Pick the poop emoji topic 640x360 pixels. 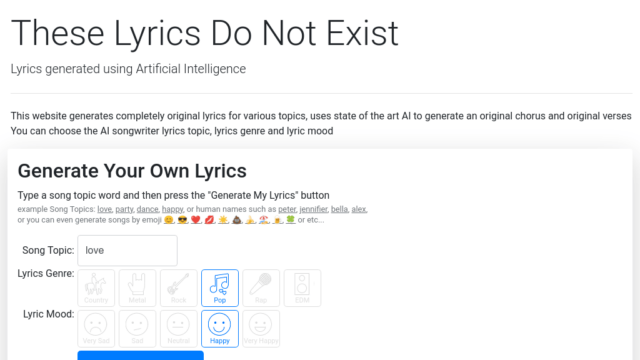[x=237, y=220]
